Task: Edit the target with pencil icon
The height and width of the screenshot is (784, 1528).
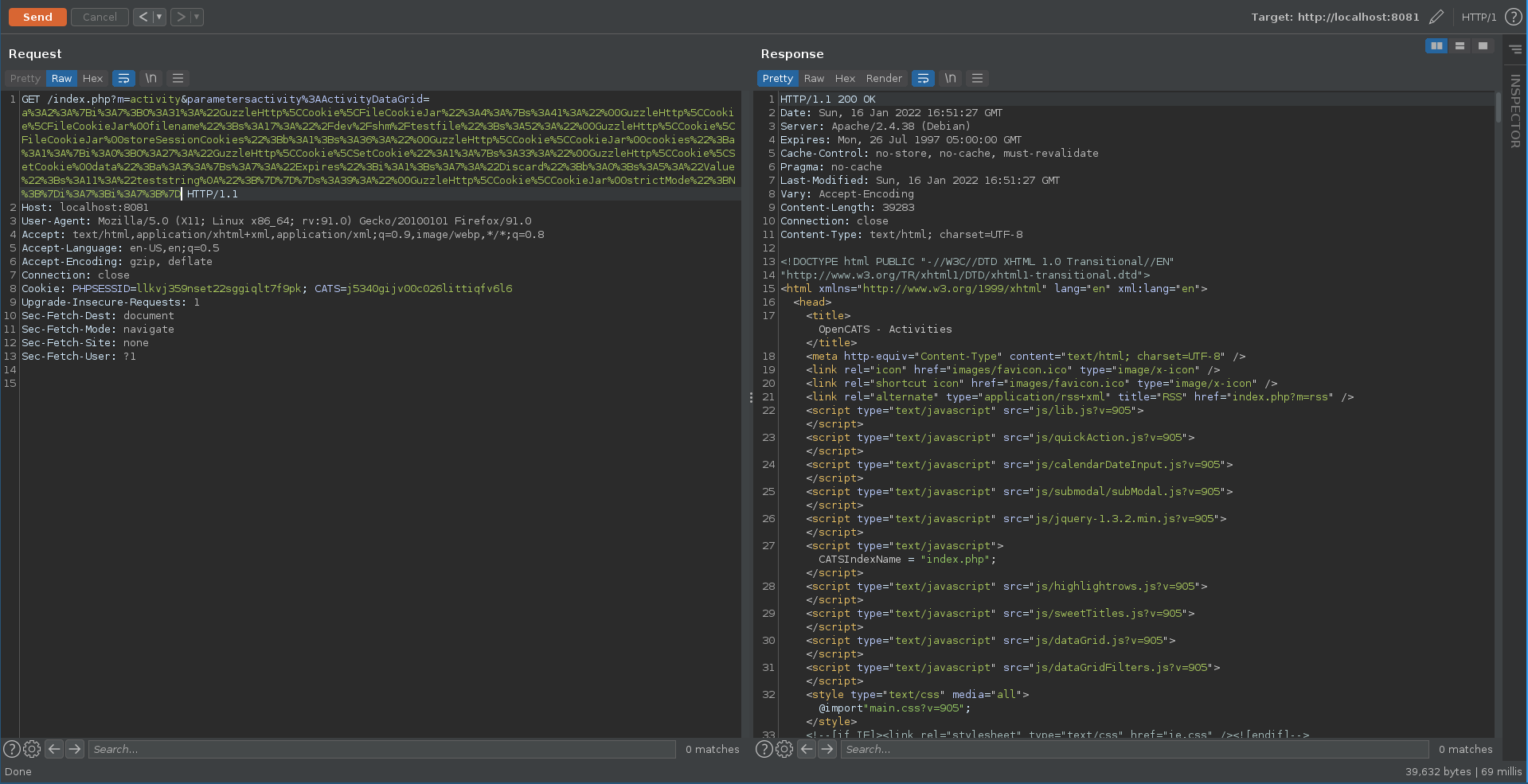Action: [x=1436, y=17]
